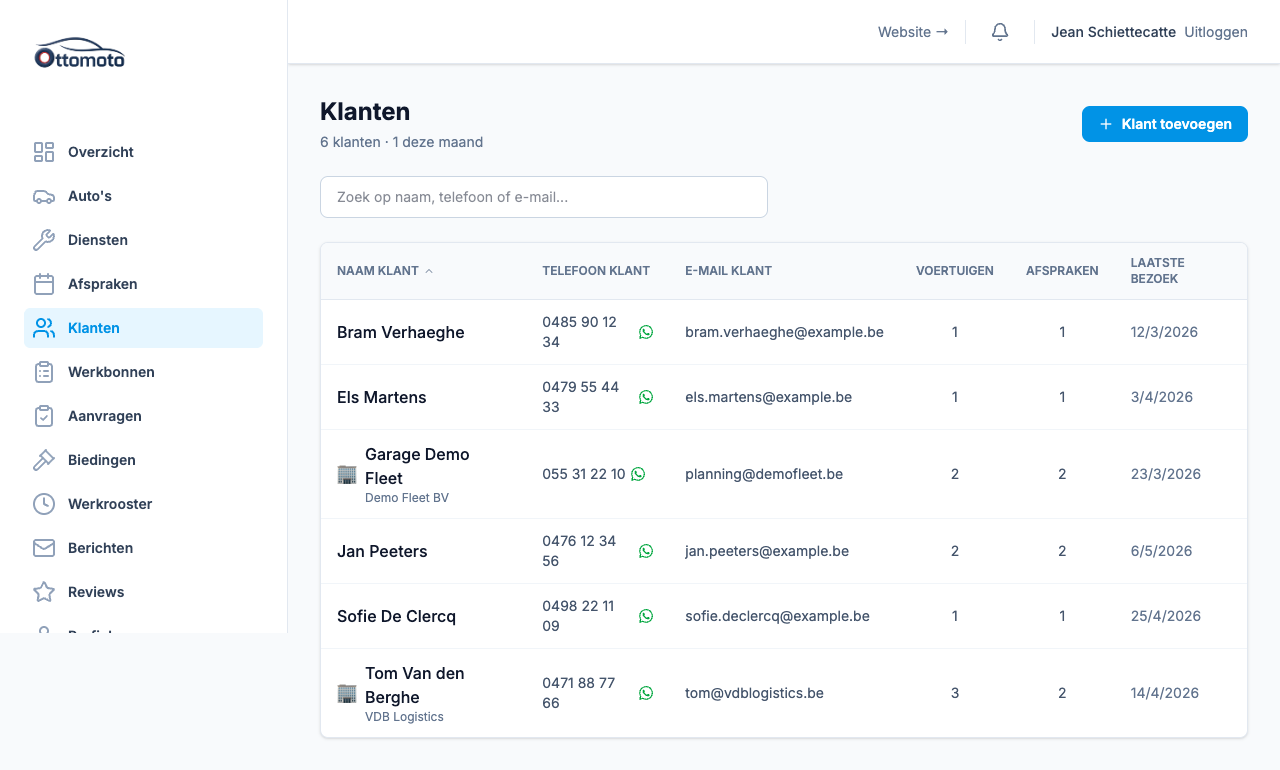
Task: Open the notifications bell icon
Action: pos(1000,32)
